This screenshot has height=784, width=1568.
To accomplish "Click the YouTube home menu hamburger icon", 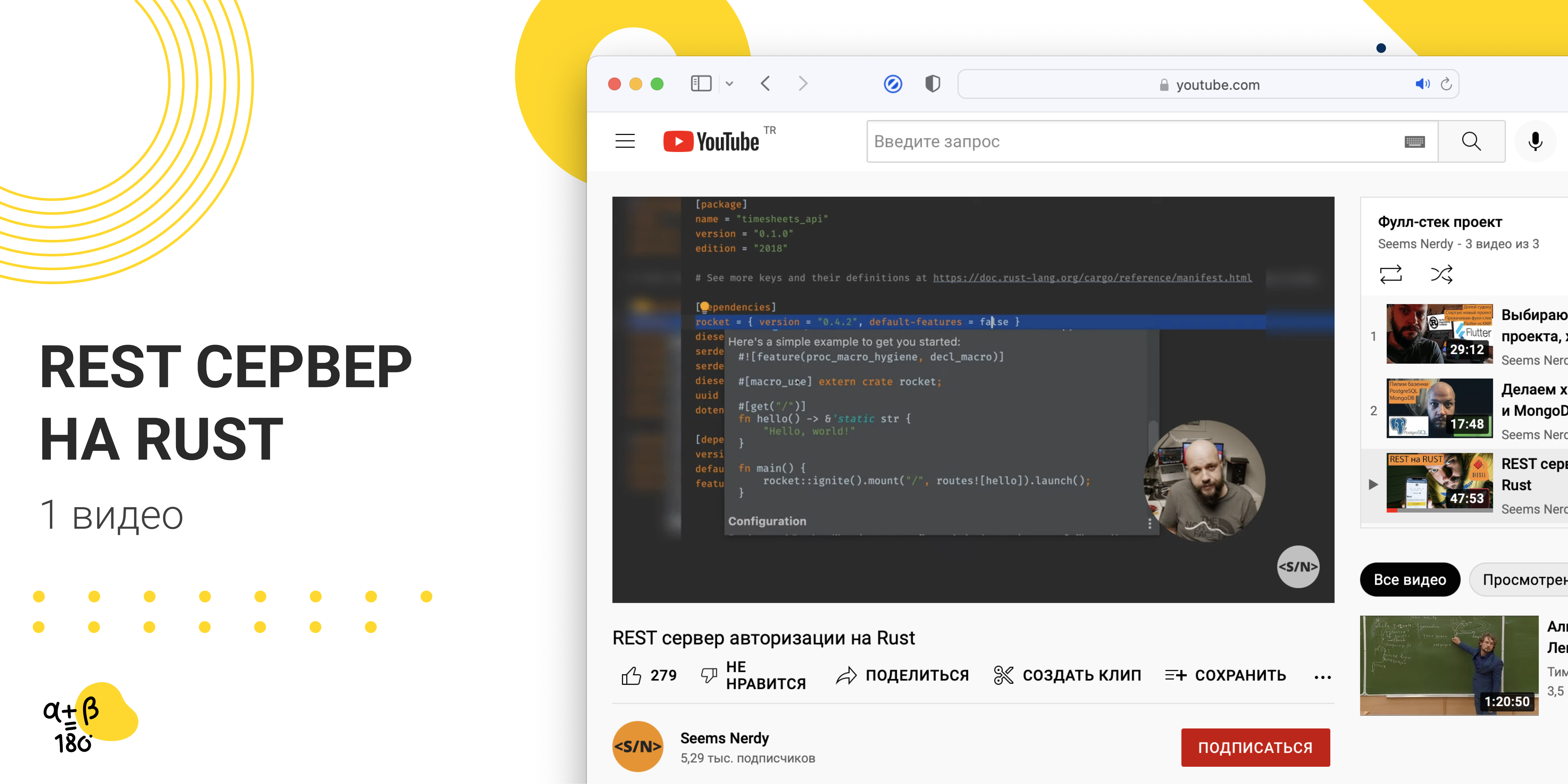I will (625, 140).
